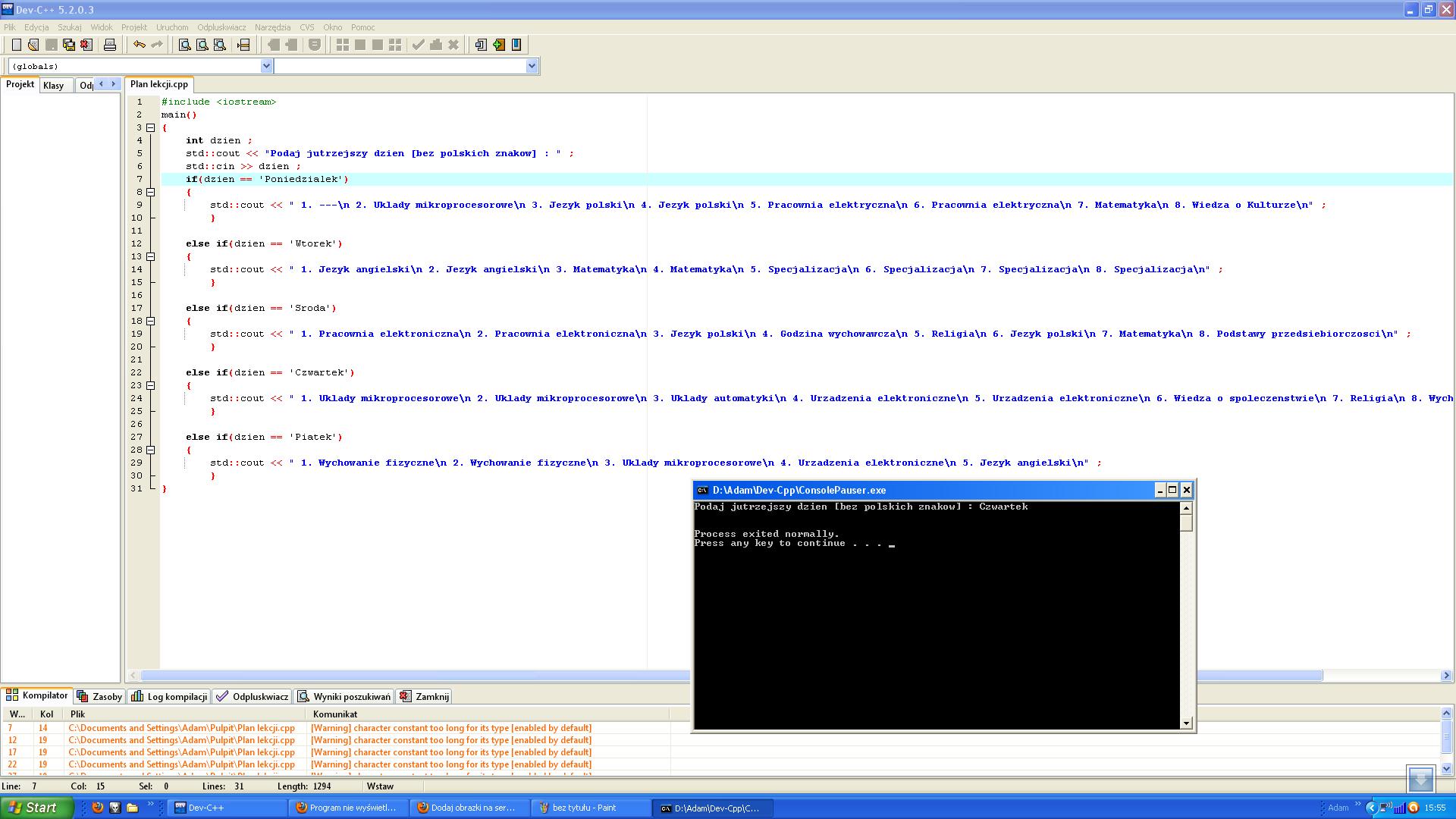This screenshot has width=1456, height=819.
Task: Click the console window scrollbar down arrow
Action: (1186, 723)
